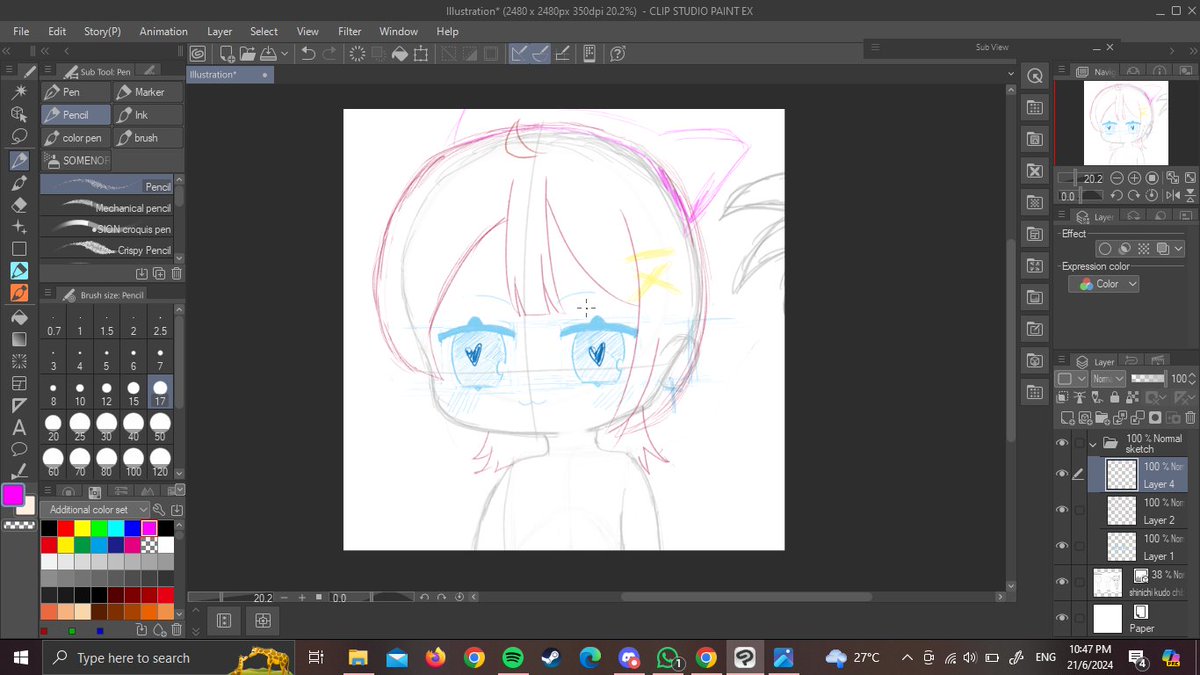Pick the magenta swatch in Additional color set
The width and height of the screenshot is (1200, 675).
coord(149,528)
